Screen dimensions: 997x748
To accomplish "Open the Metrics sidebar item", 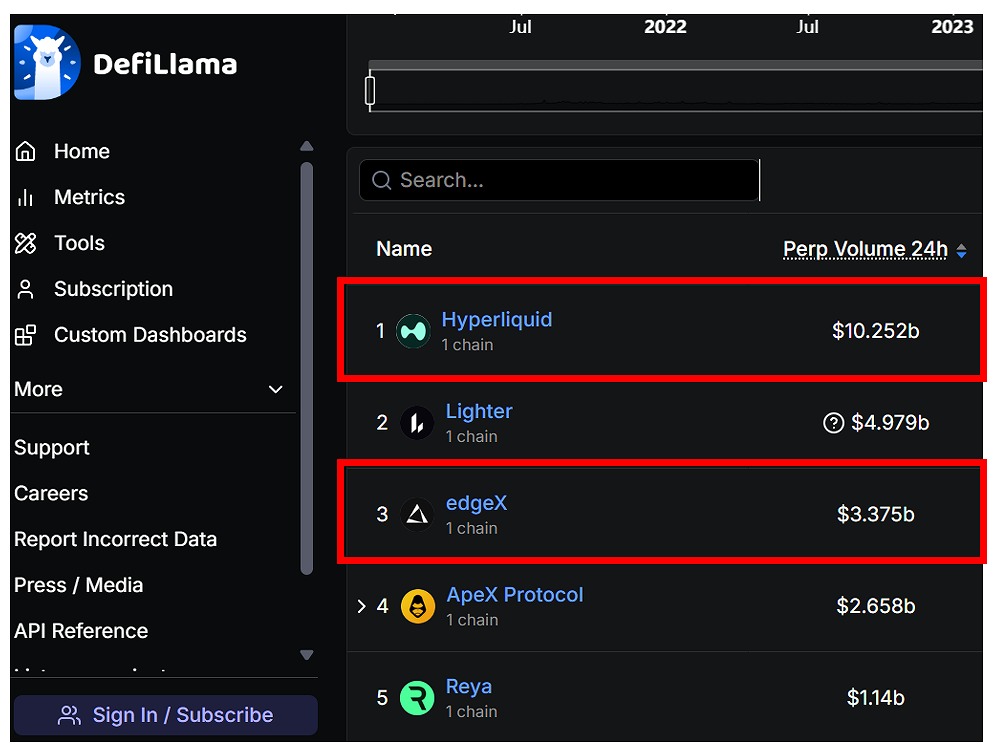I will pyautogui.click(x=89, y=197).
